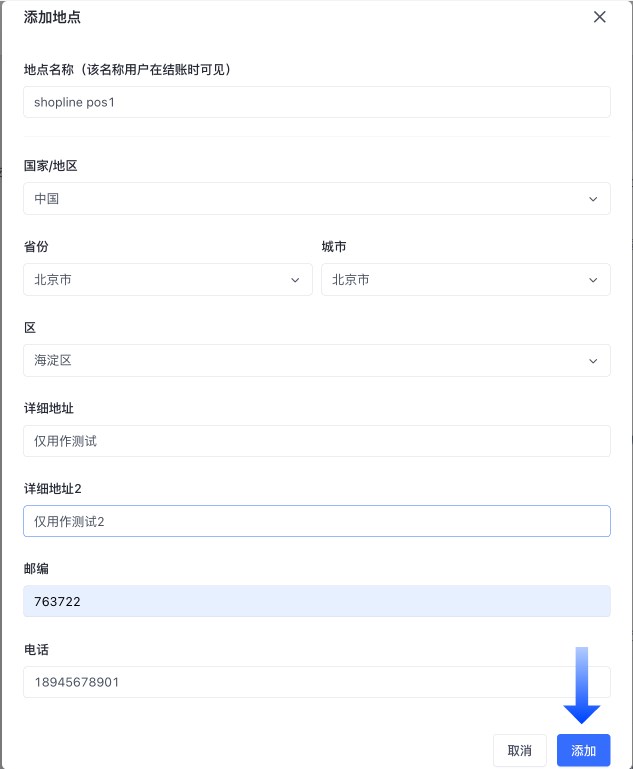
Task: Expand the 省份 province select box
Action: (160, 280)
